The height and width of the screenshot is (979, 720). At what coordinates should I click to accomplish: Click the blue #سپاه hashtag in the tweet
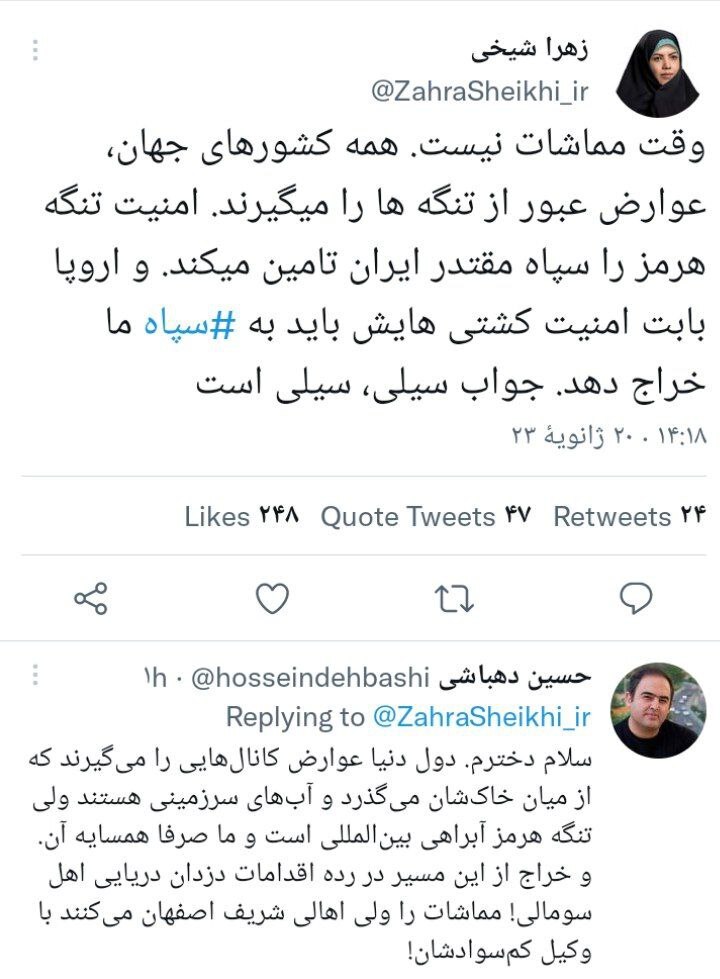coord(190,325)
